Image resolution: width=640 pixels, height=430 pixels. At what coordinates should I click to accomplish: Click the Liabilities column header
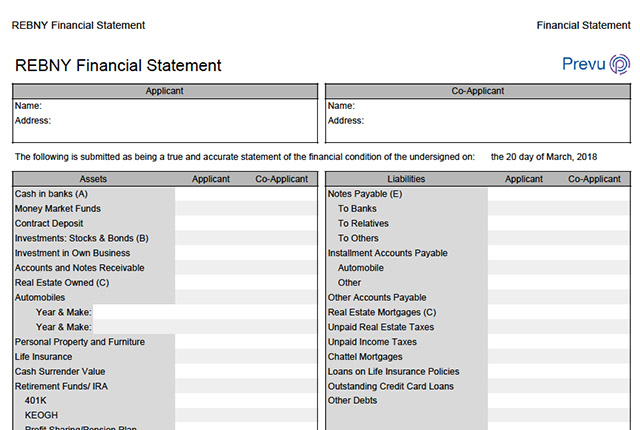pos(406,179)
